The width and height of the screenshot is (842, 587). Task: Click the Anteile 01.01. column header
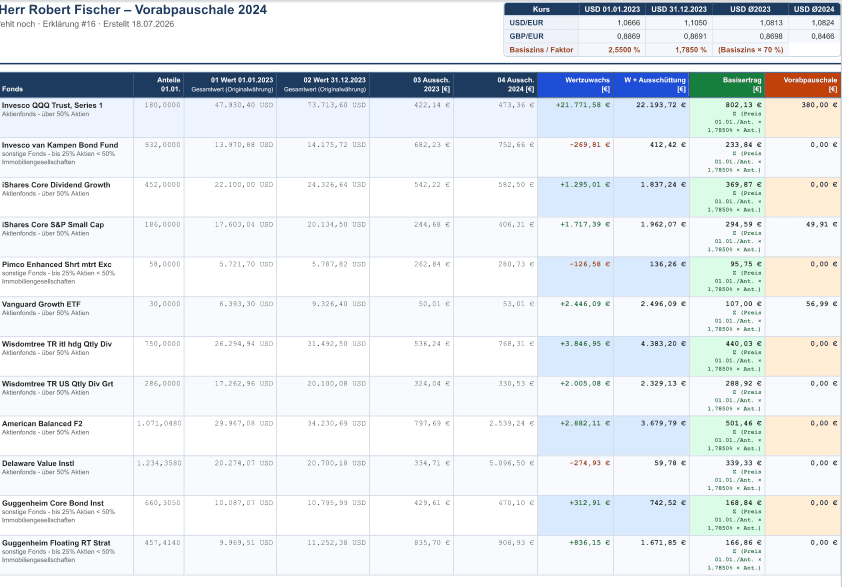[x=159, y=85]
